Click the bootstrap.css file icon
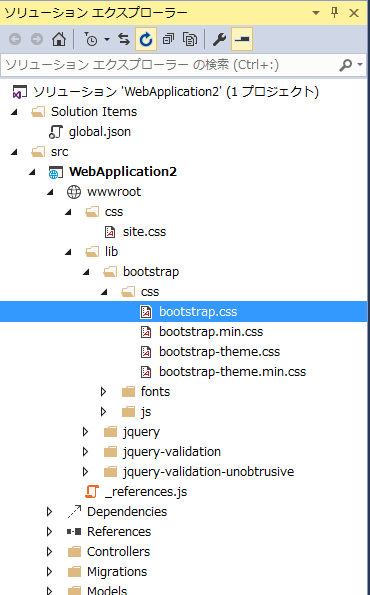370x595 pixels. pos(146,312)
